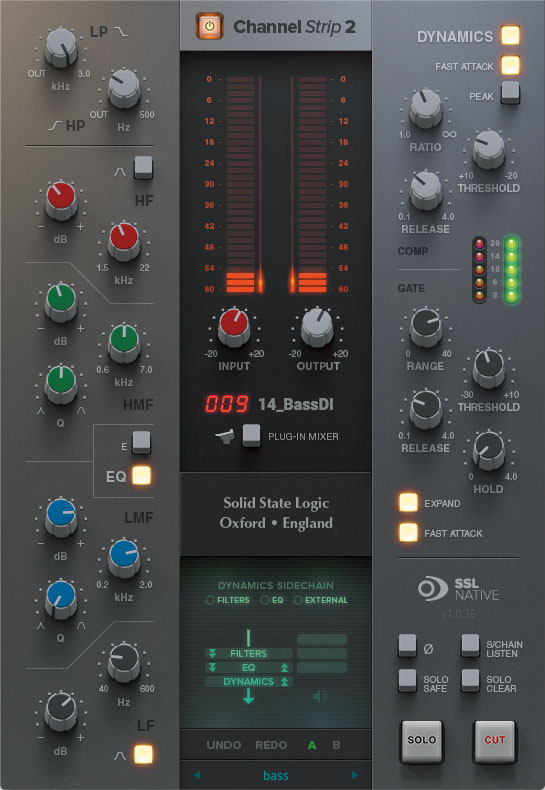Toggle the HF bell switch
545x790 pixels.
[144, 168]
